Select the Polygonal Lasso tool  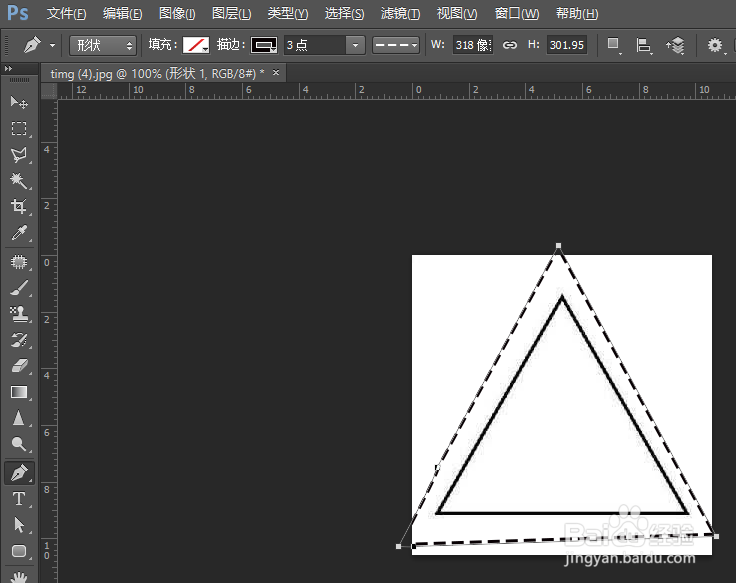(x=19, y=154)
